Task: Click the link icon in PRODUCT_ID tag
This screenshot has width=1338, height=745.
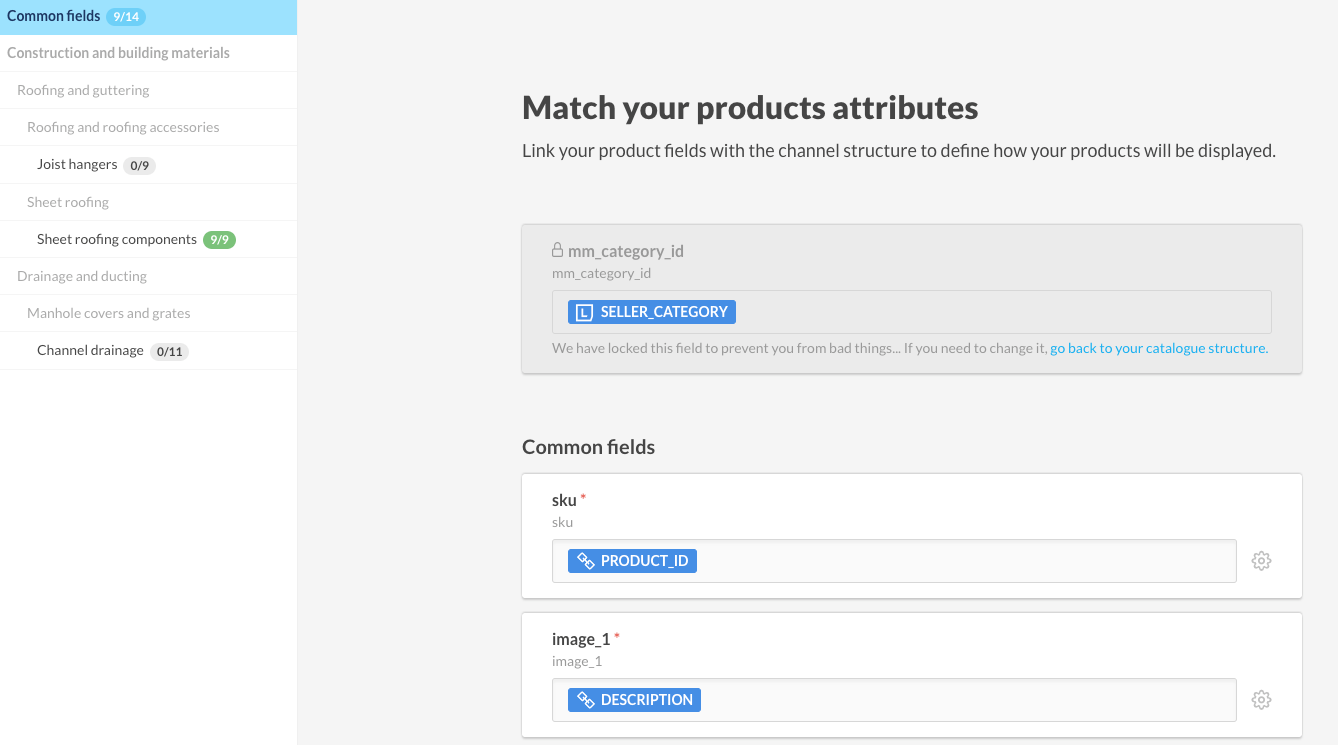Action: click(586, 561)
